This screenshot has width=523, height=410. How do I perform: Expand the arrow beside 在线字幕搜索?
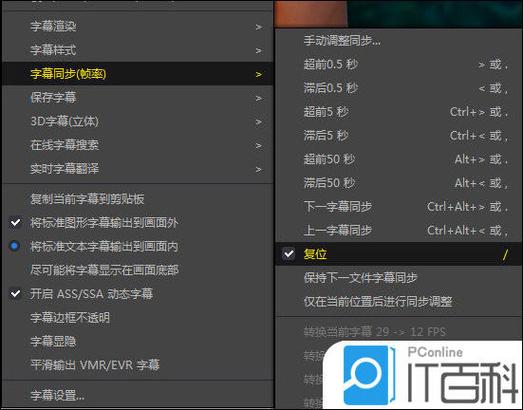coord(258,146)
